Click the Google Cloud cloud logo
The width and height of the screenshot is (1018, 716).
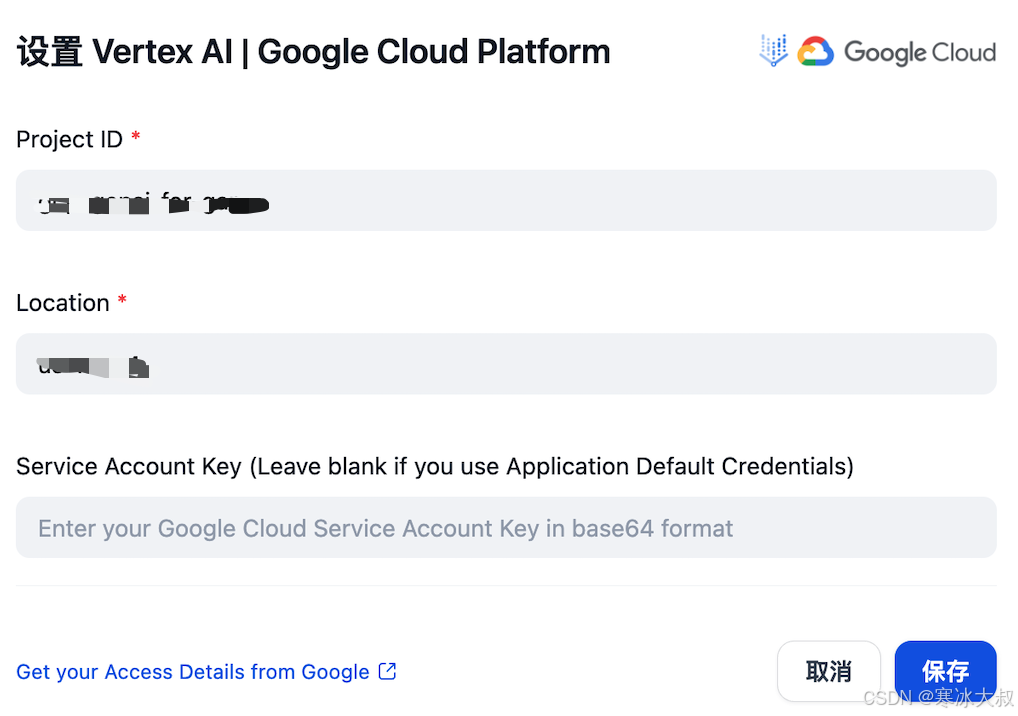(815, 52)
